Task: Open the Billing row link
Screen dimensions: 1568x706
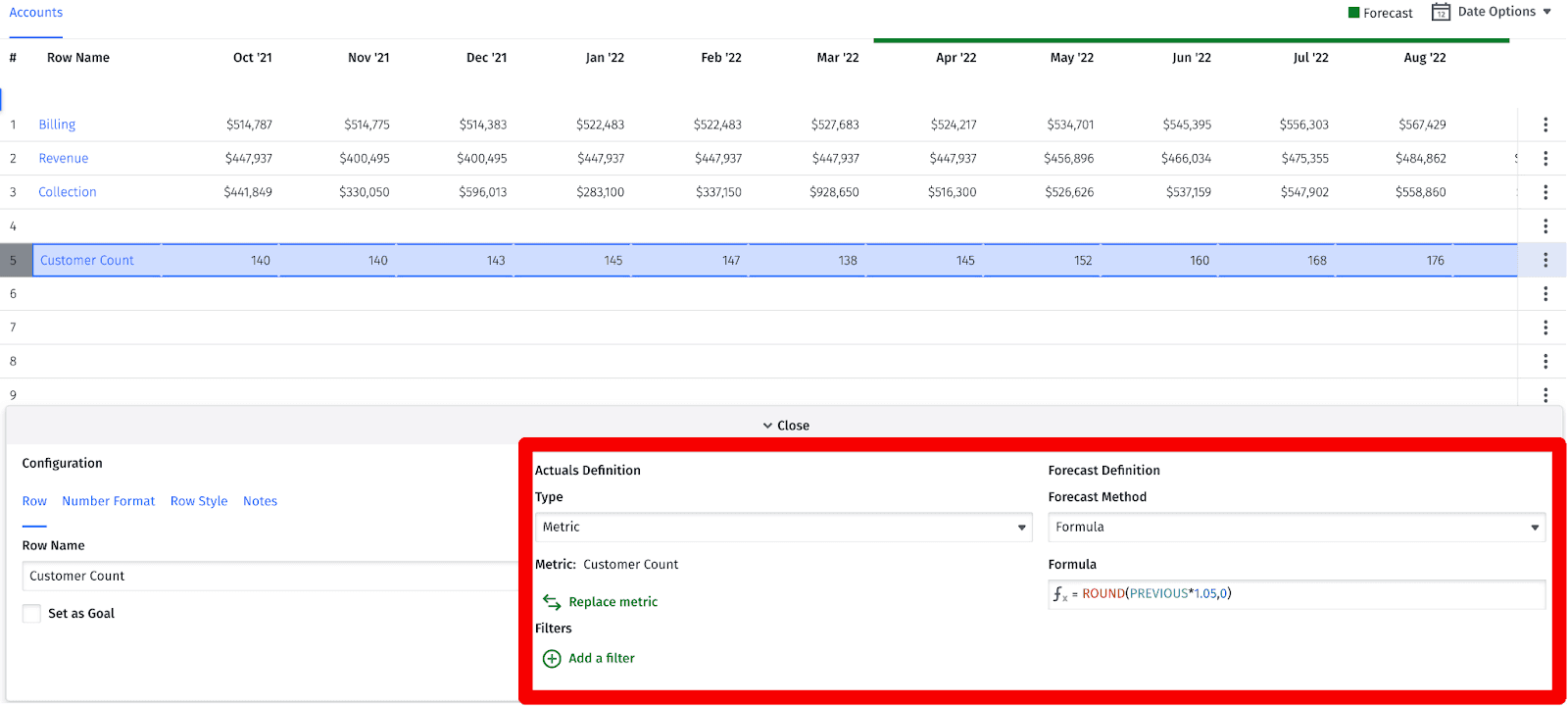Action: (x=57, y=125)
